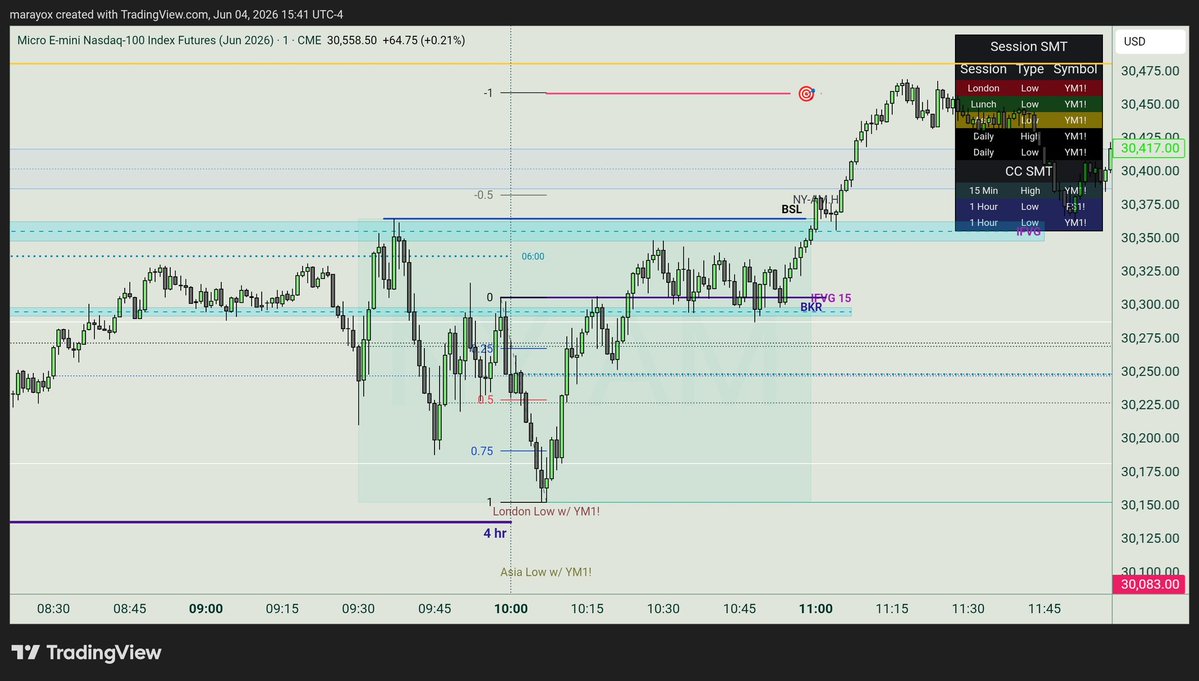Click the 08:30 time axis label

point(54,609)
